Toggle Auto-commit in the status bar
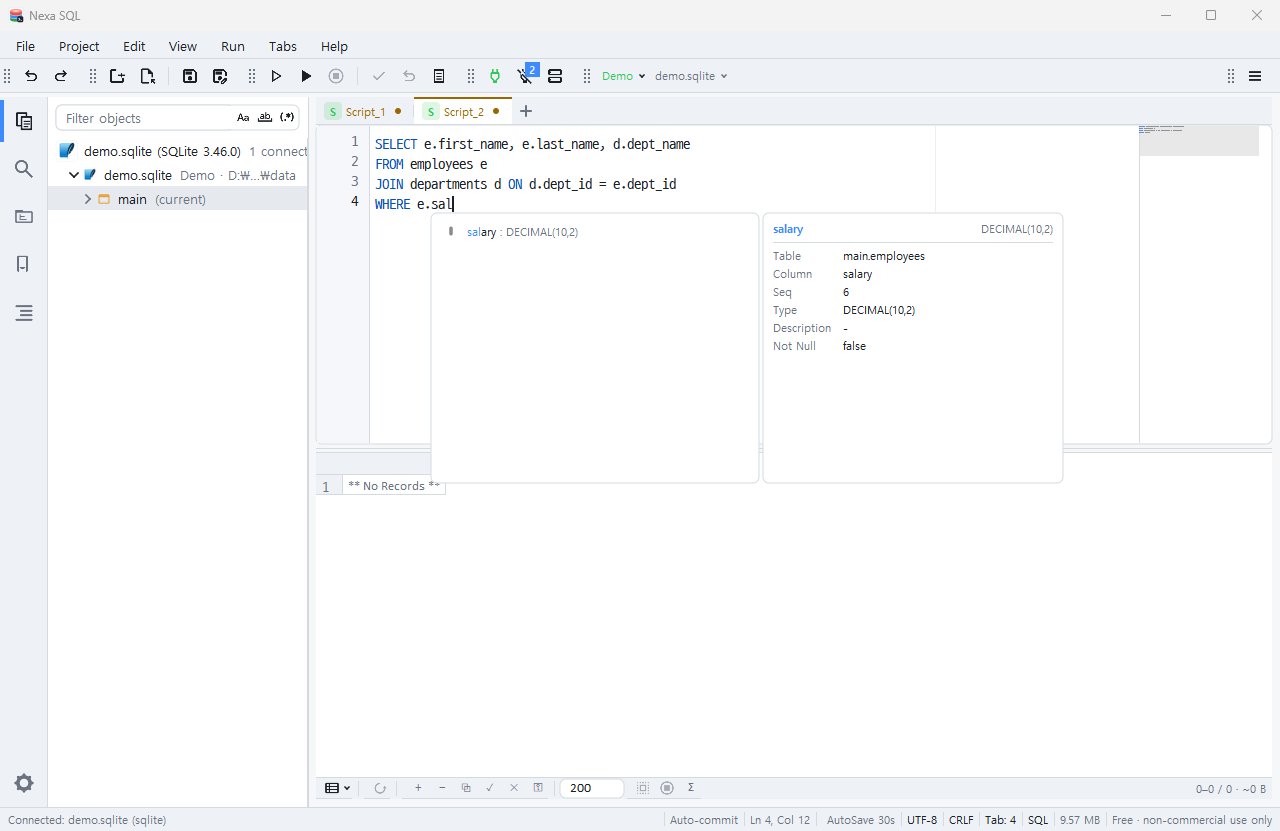The height and width of the screenshot is (831, 1280). coord(704,820)
